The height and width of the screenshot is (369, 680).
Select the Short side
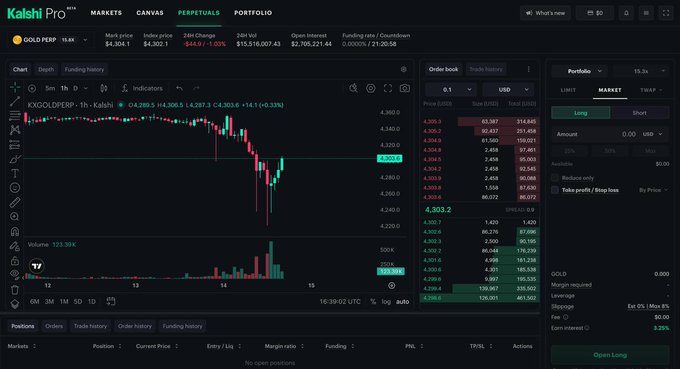640,113
